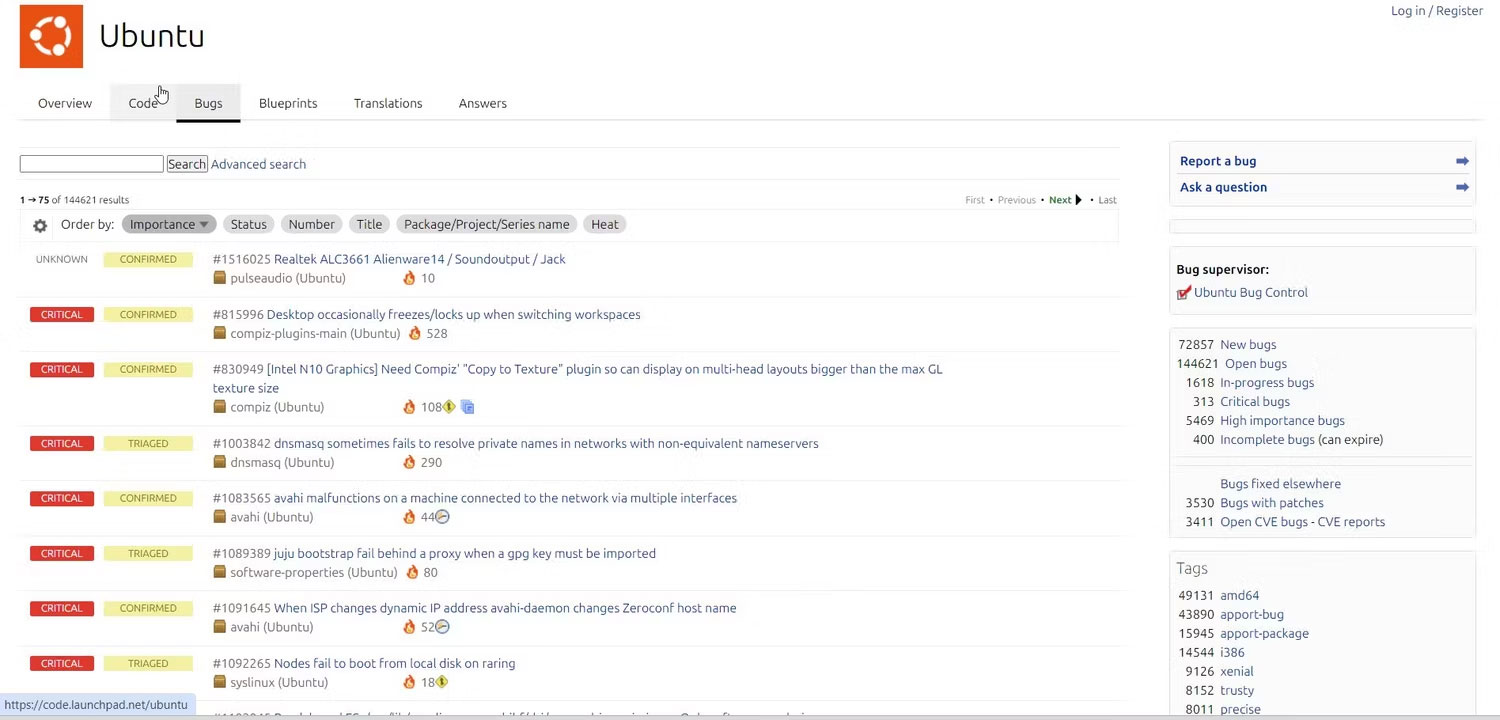Click the milestone icon on bug #1091645
This screenshot has width=1500, height=720.
point(442,627)
